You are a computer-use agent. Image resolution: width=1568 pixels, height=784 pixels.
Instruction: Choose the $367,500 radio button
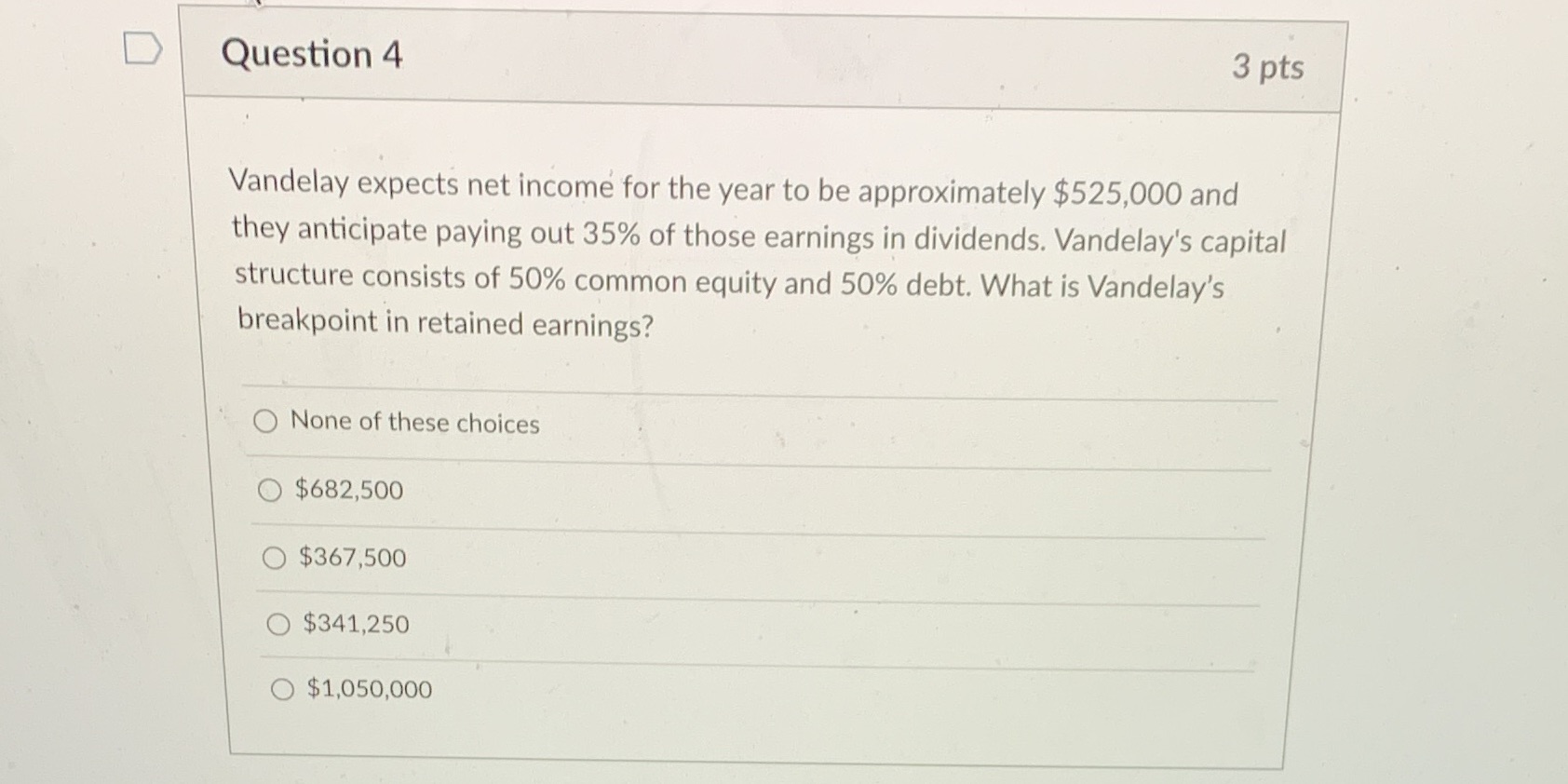(x=274, y=557)
